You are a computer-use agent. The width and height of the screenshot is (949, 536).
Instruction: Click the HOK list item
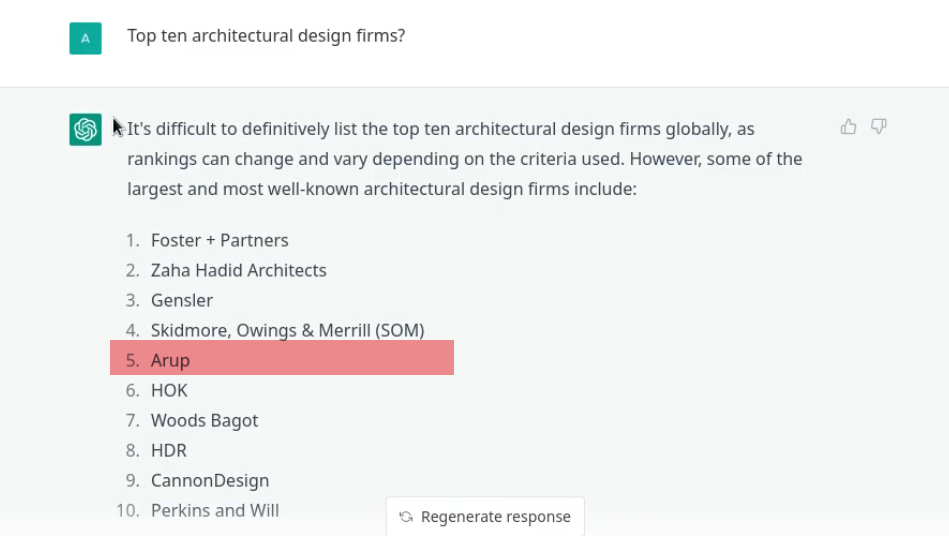point(169,391)
